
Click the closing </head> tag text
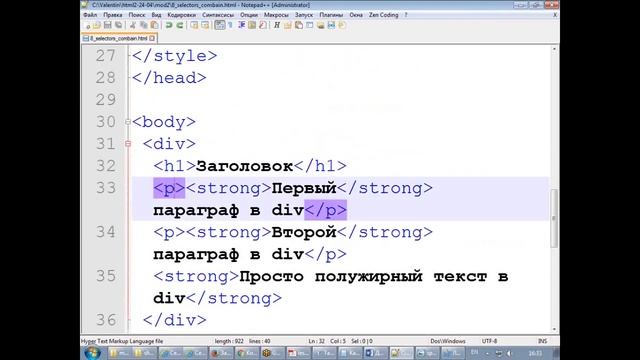(x=169, y=78)
